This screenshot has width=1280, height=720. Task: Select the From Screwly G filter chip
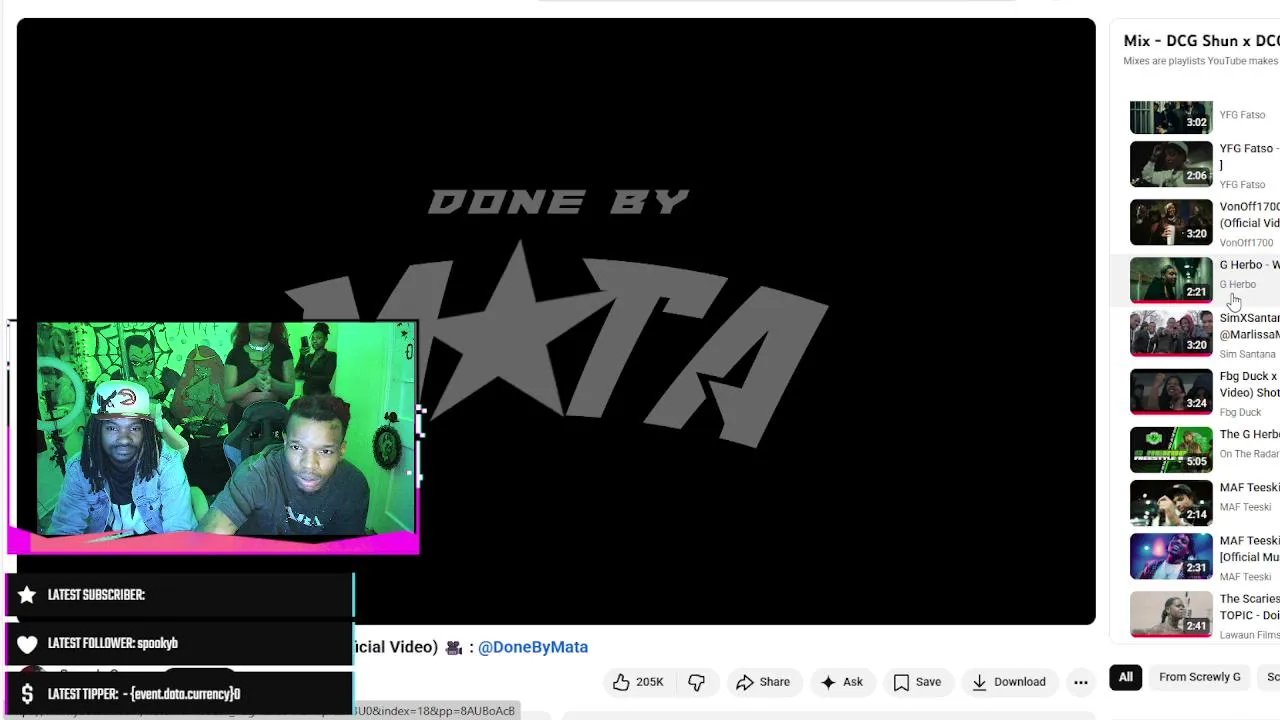tap(1199, 677)
